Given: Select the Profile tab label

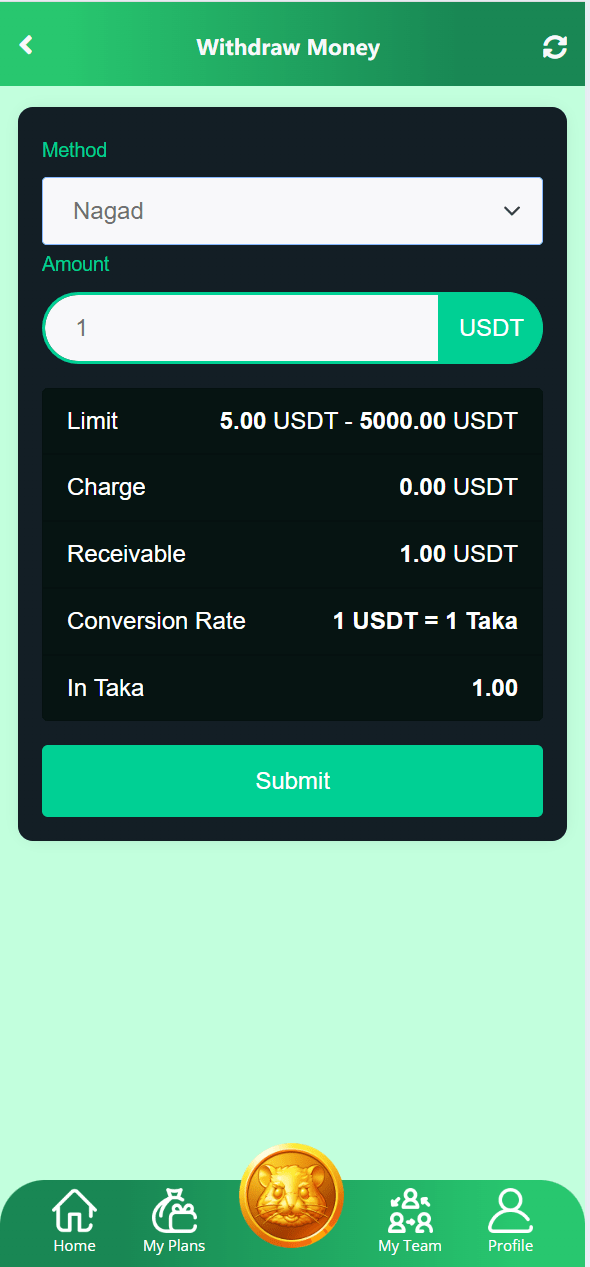Looking at the screenshot, I should pyautogui.click(x=510, y=1246).
